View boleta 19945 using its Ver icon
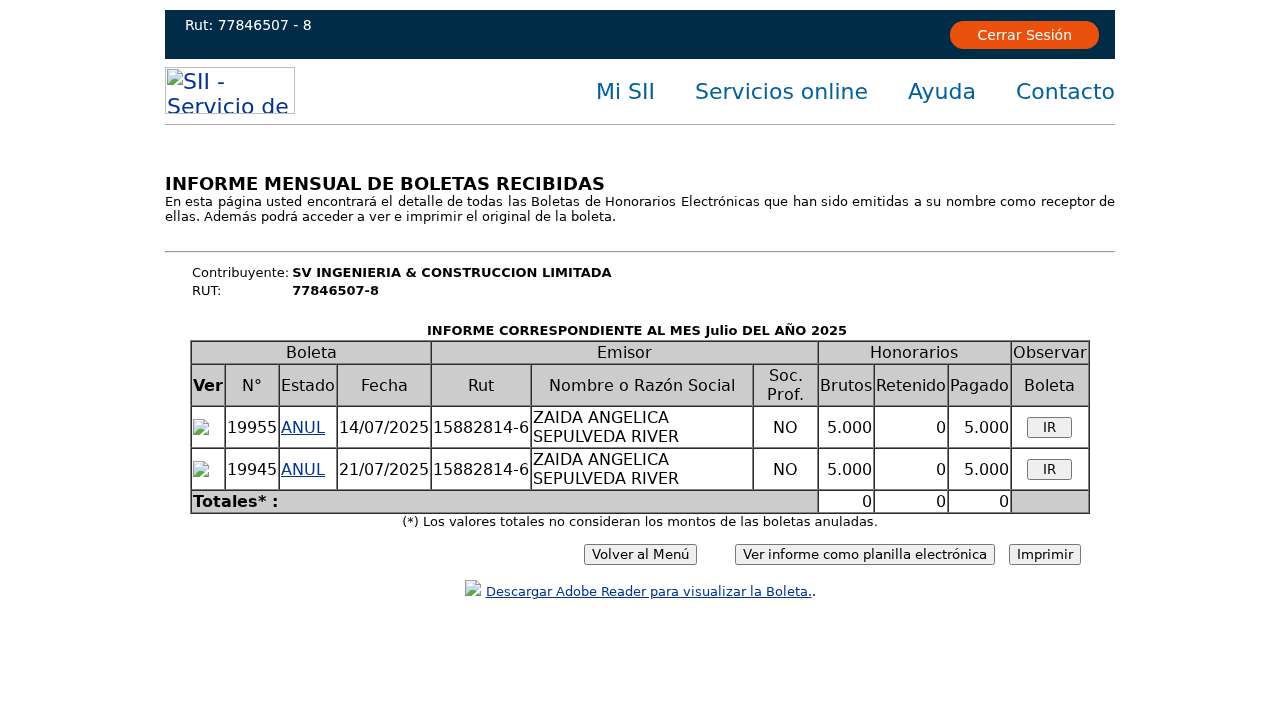 pyautogui.click(x=201, y=470)
